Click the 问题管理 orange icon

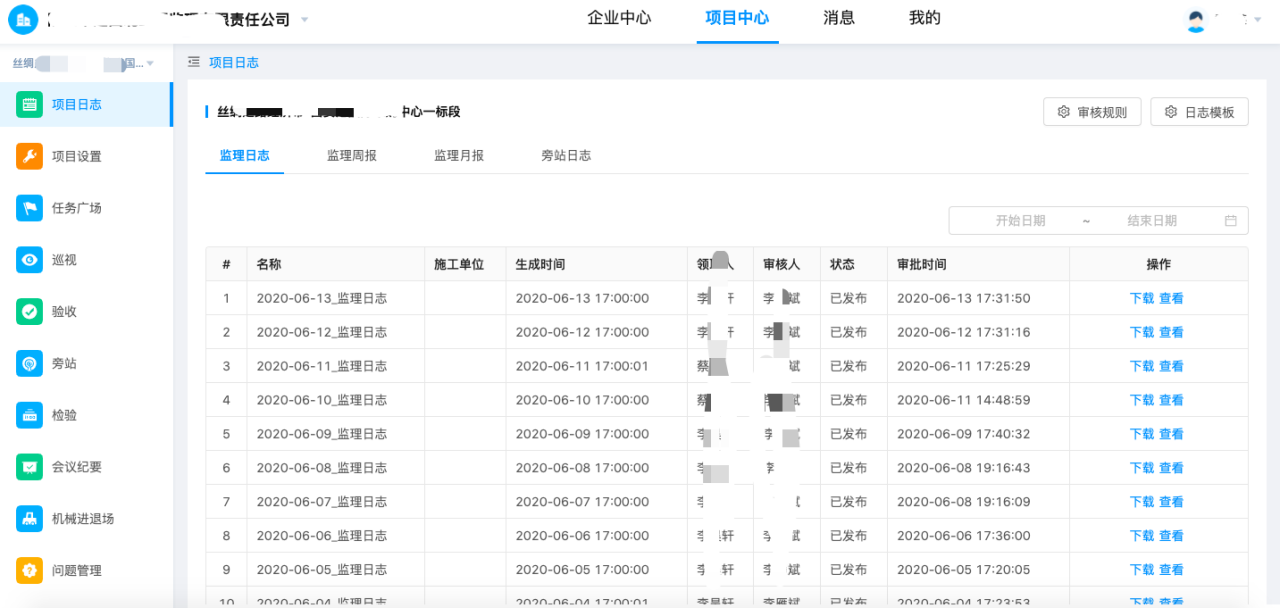coord(29,570)
